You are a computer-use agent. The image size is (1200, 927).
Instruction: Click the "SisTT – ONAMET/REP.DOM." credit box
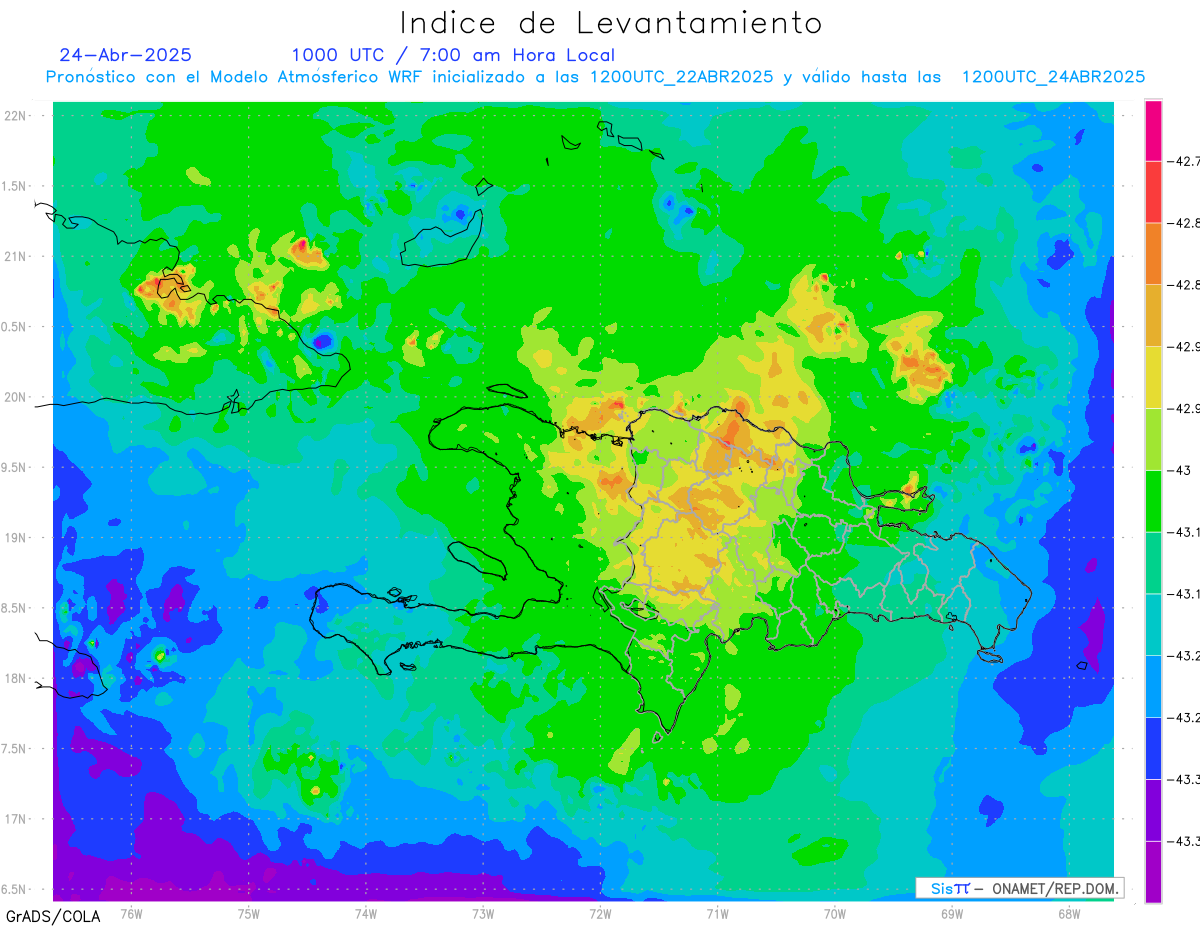click(1019, 888)
